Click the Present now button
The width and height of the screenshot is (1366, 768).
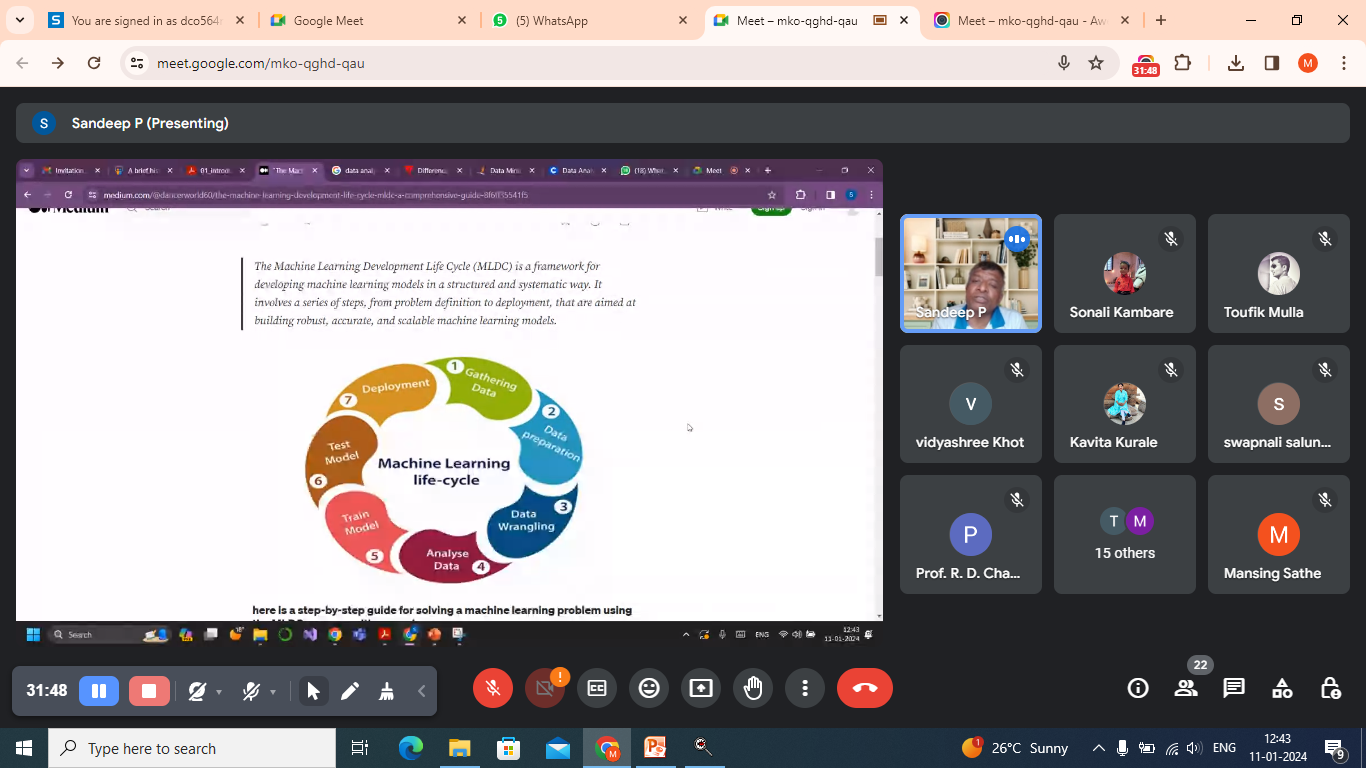[701, 688]
